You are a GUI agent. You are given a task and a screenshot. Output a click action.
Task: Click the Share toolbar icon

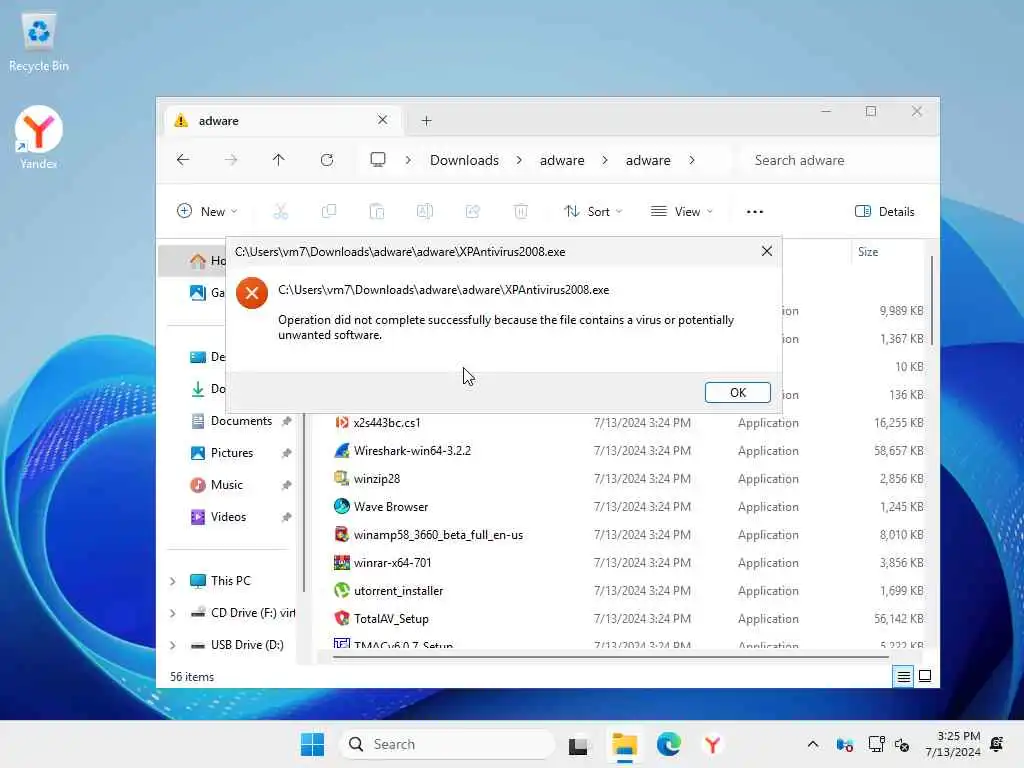[473, 211]
